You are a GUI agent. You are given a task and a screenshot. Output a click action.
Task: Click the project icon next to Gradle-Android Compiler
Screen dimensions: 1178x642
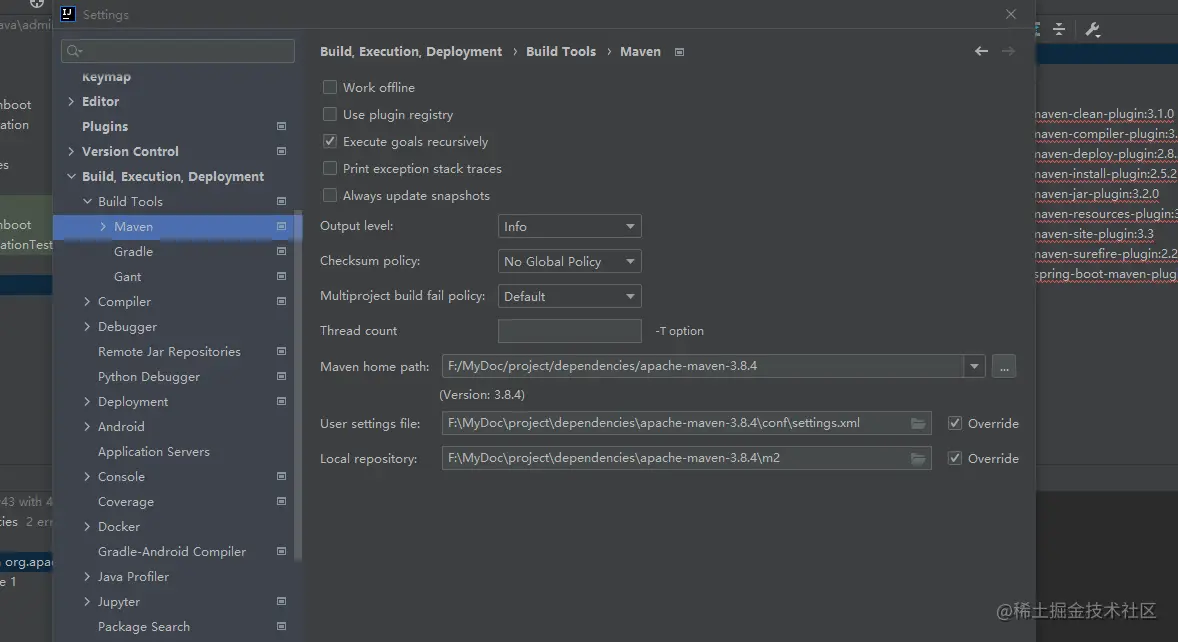[282, 551]
